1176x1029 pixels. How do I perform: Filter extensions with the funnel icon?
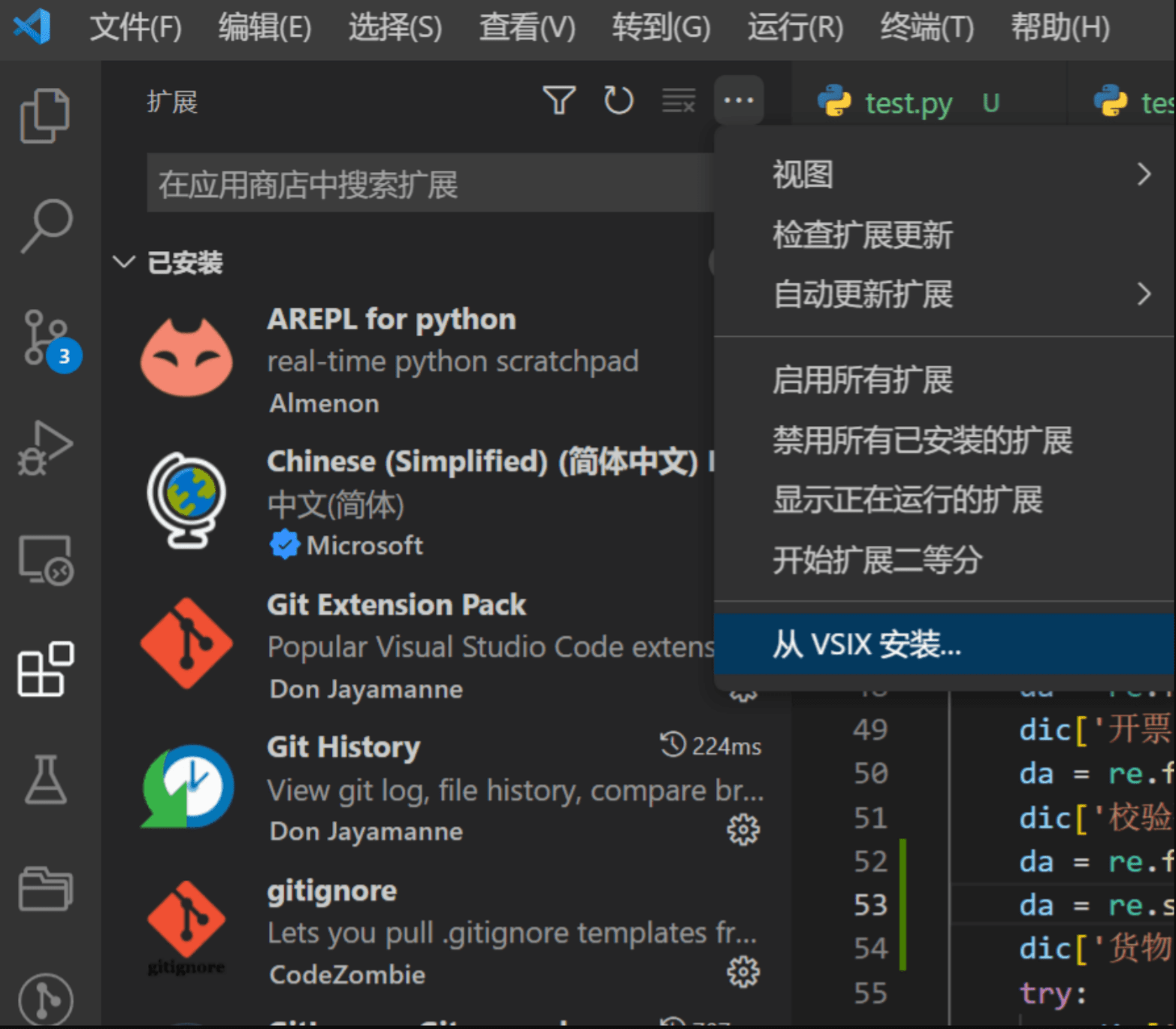tap(559, 100)
